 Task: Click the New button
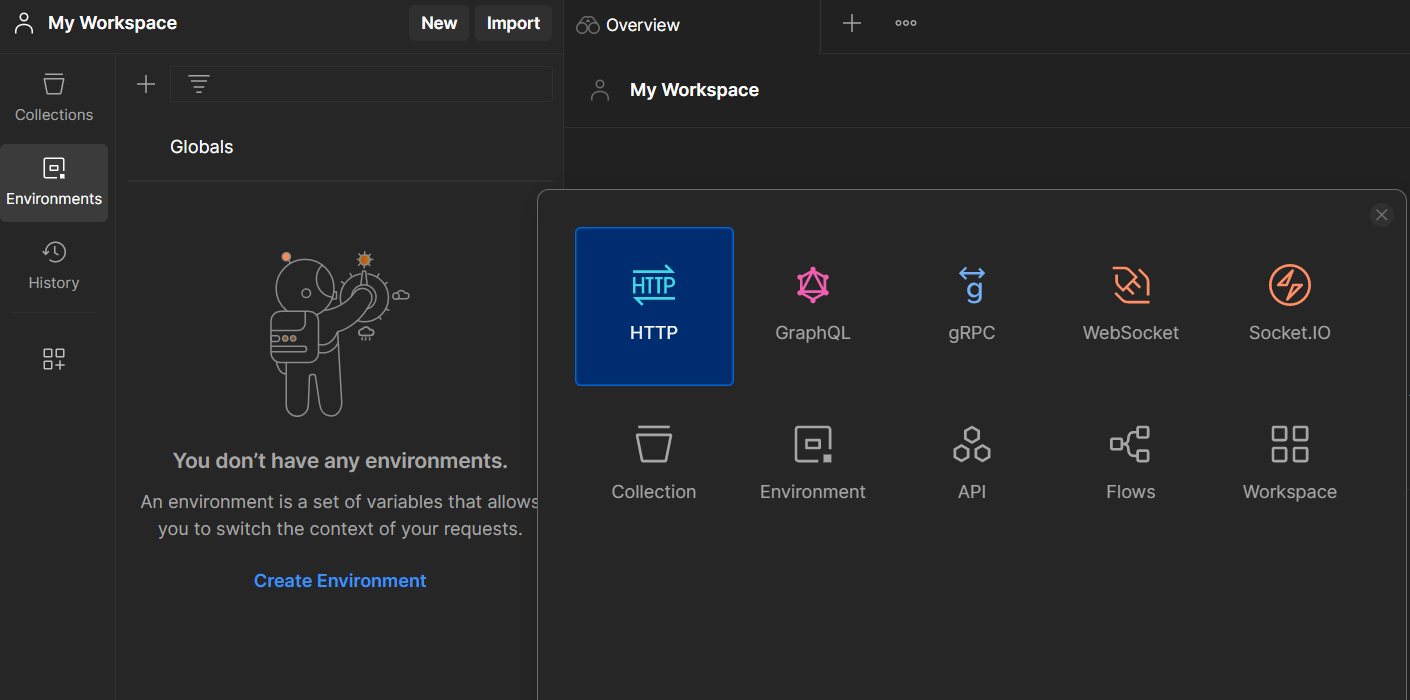click(x=439, y=23)
